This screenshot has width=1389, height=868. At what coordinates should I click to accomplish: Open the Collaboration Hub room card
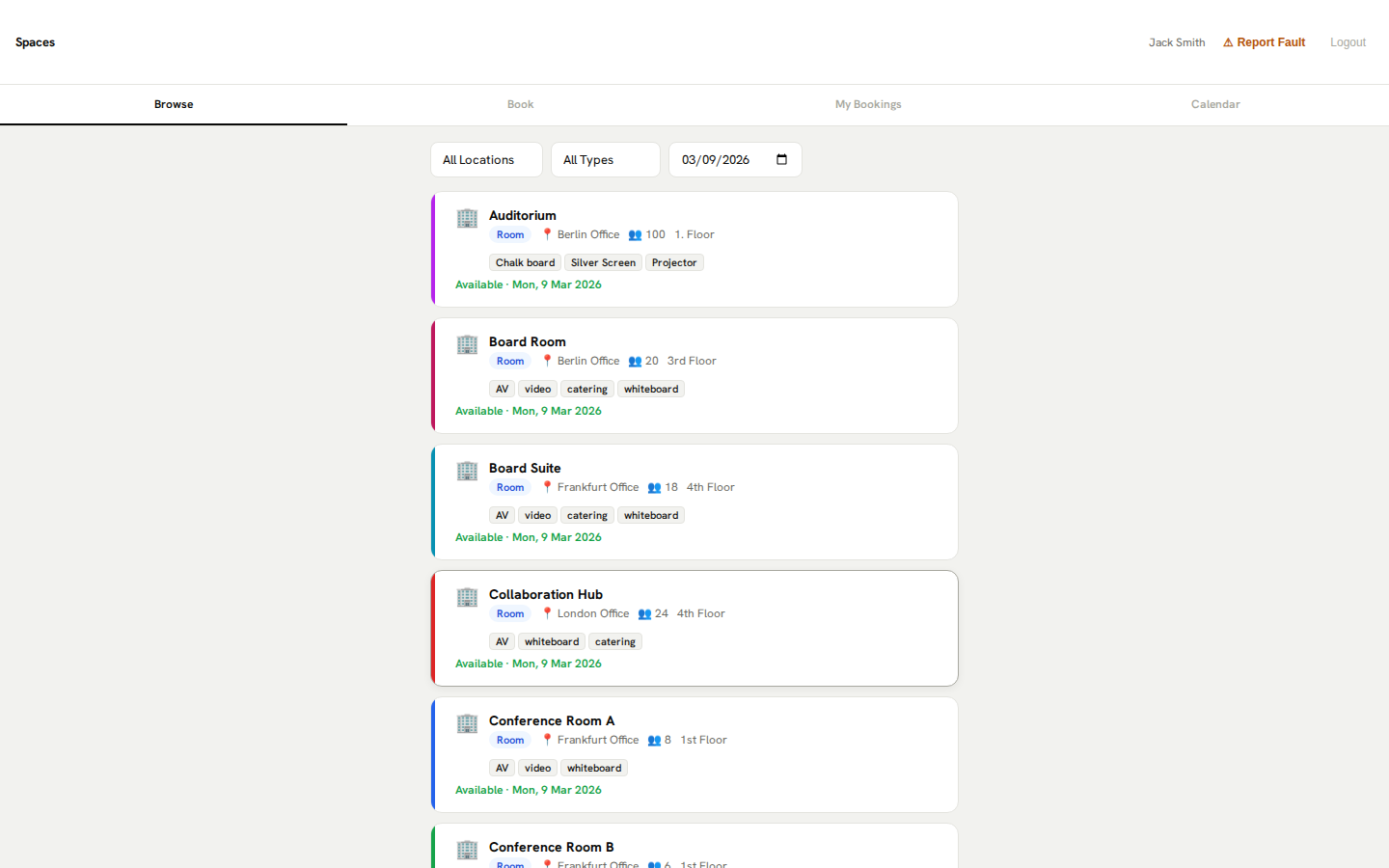[x=694, y=628]
